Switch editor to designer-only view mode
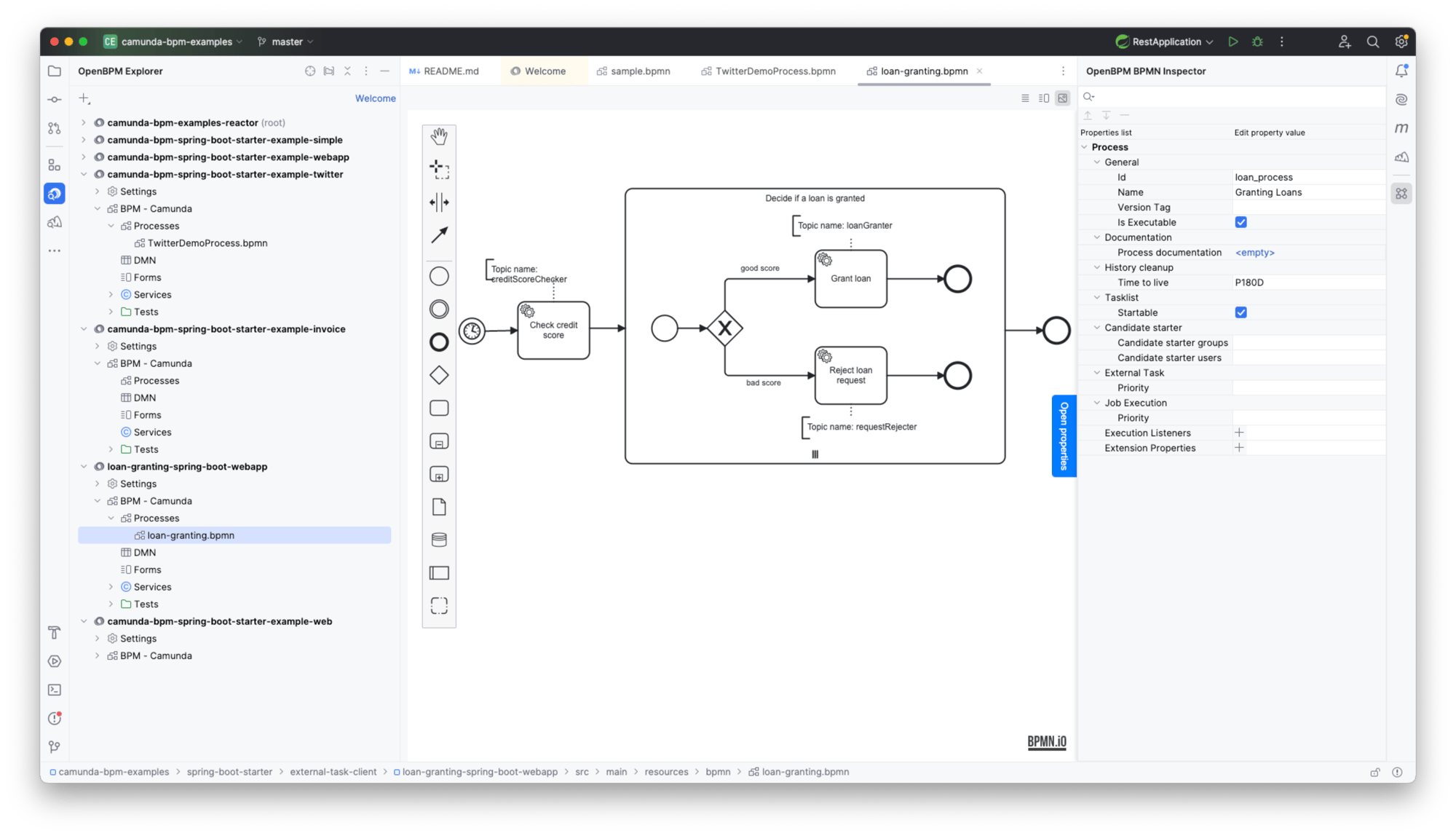This screenshot has width=1456, height=836. click(1063, 98)
